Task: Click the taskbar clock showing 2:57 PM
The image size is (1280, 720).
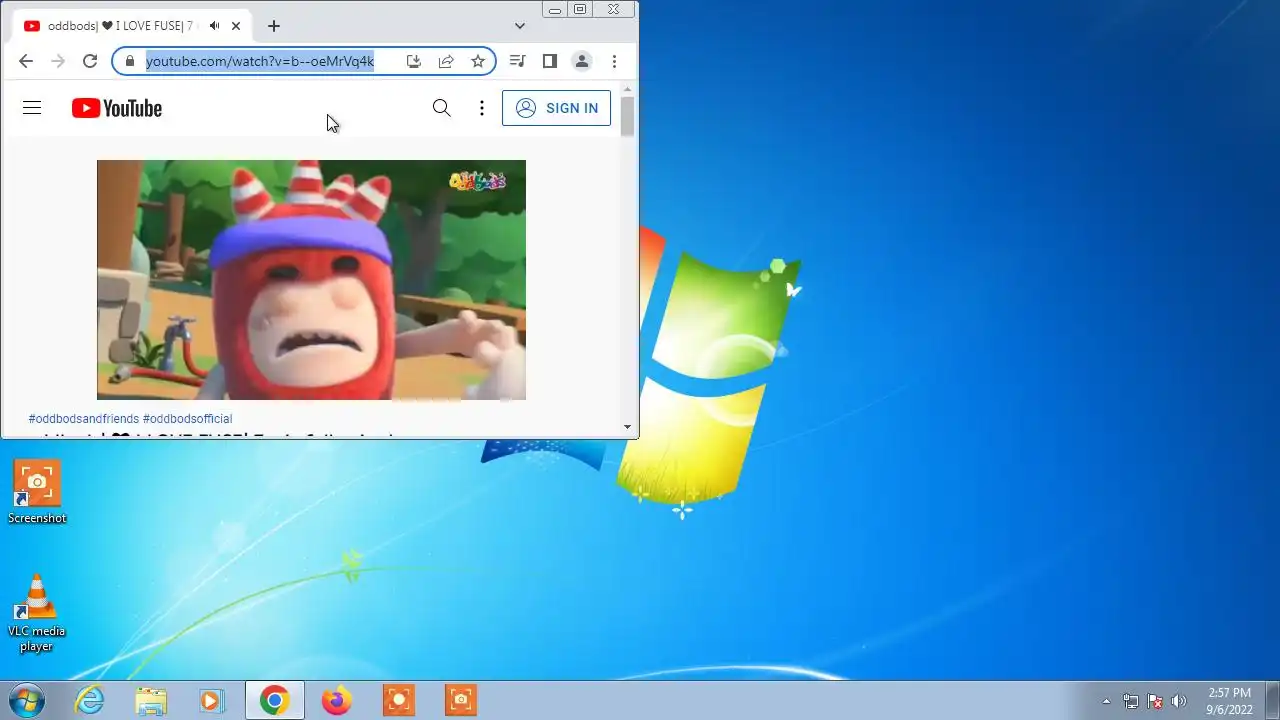Action: 1229,701
